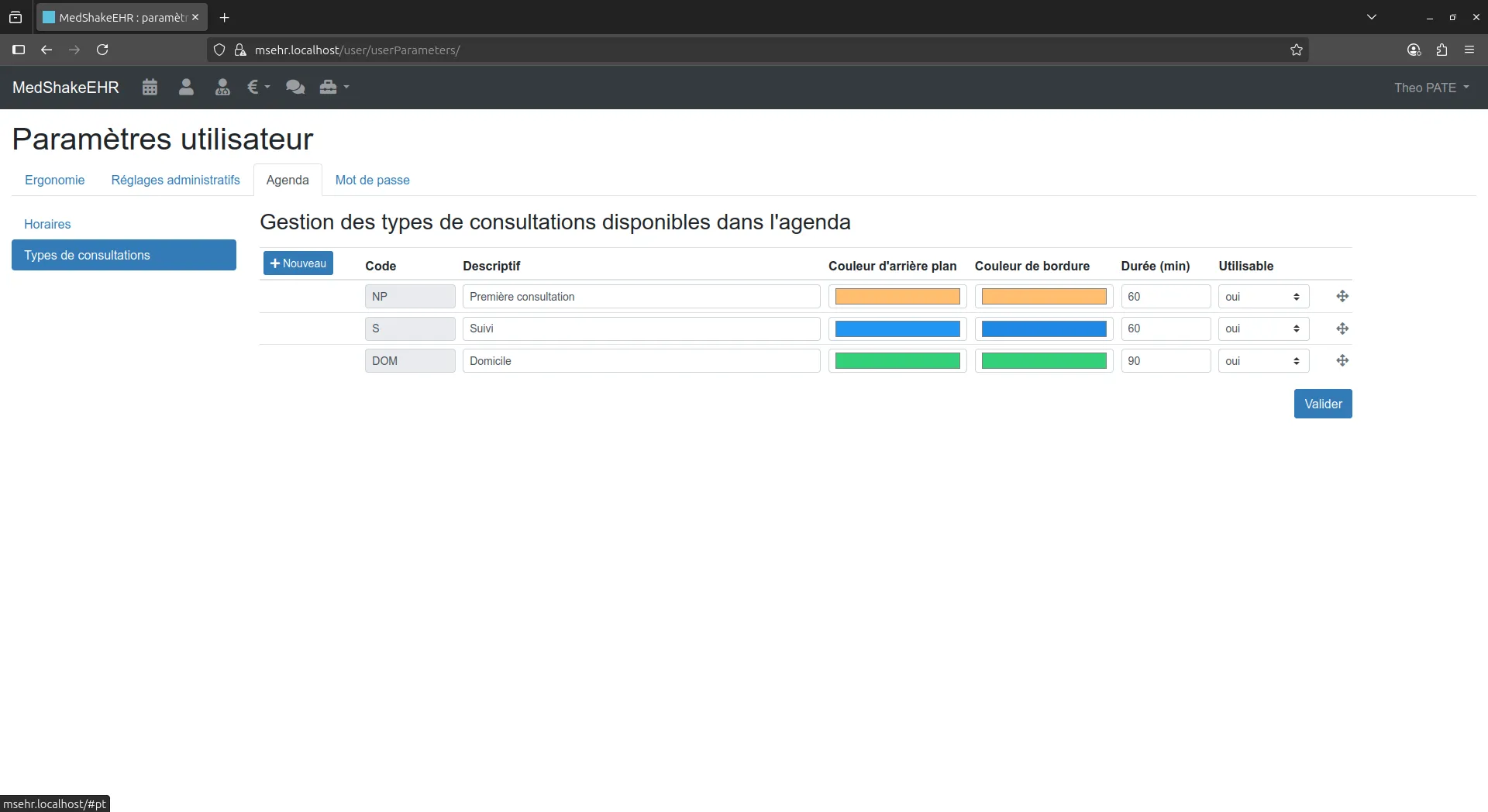Click the patients user icon in navbar
This screenshot has height=812, width=1488.
click(x=186, y=88)
